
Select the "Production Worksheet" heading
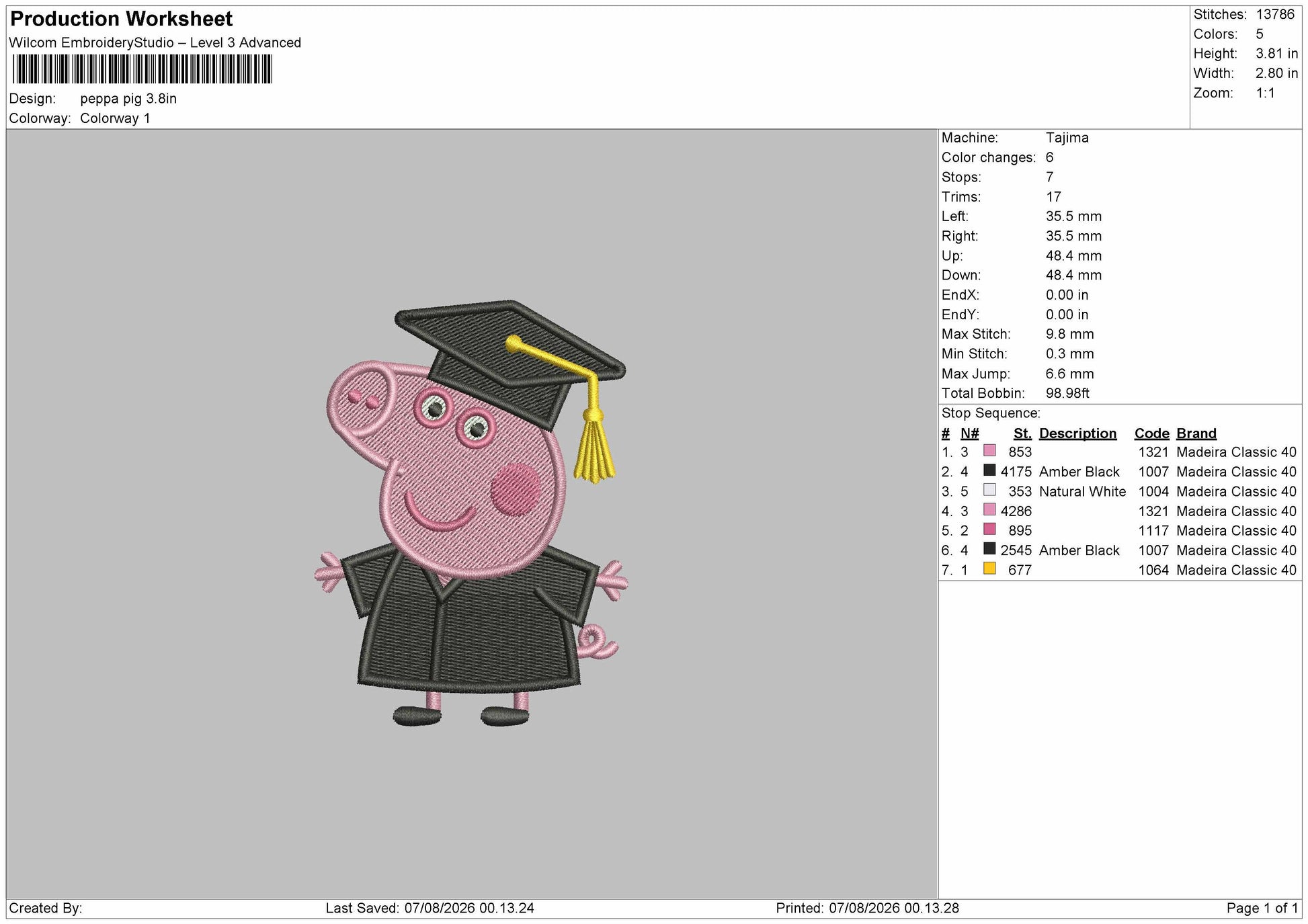click(122, 19)
